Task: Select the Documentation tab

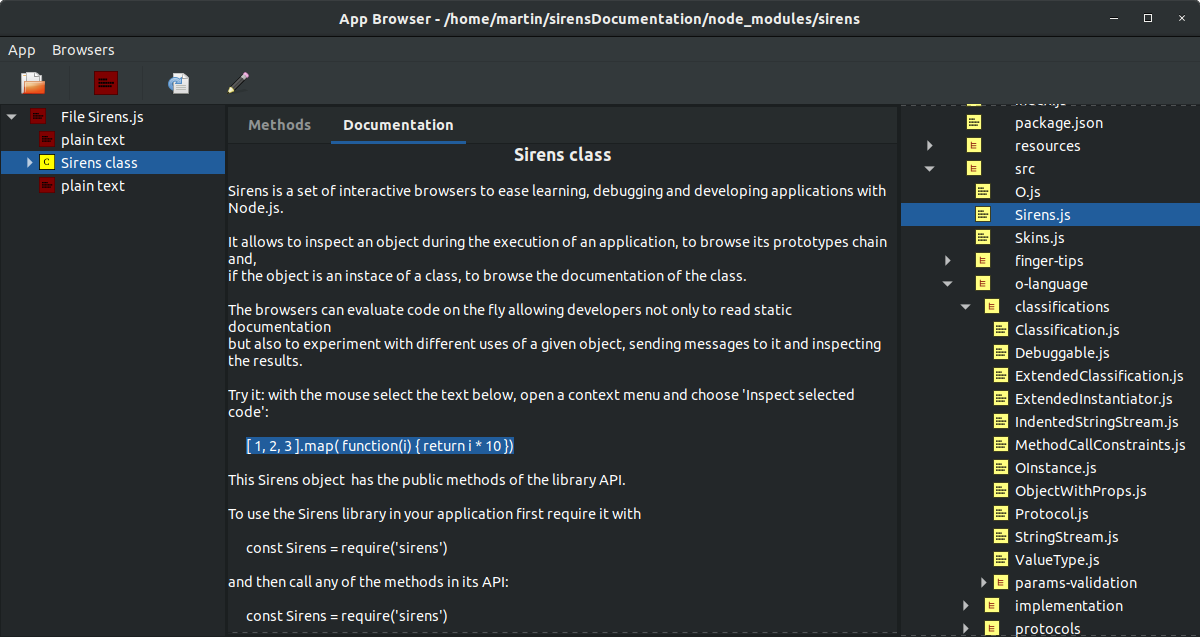Action: pos(398,125)
